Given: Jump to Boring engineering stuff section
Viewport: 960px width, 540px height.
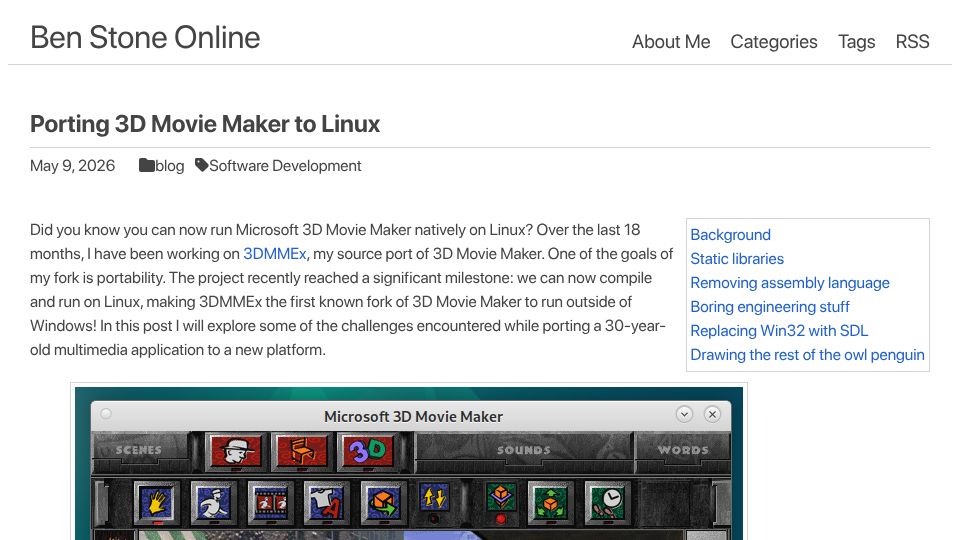Looking at the screenshot, I should 770,307.
